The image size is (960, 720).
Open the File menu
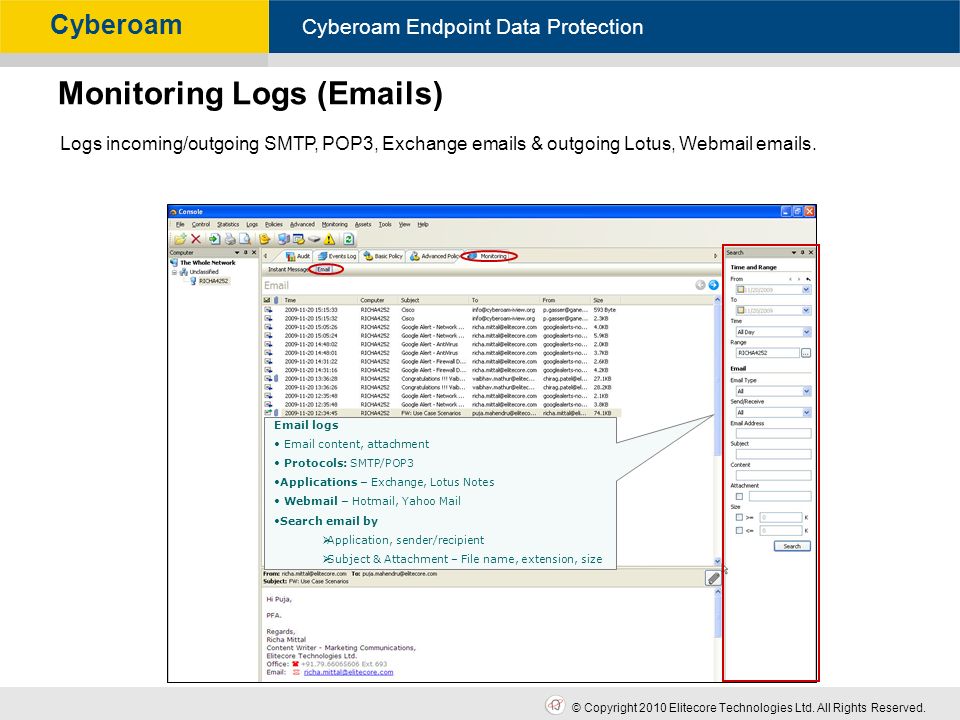coord(180,225)
